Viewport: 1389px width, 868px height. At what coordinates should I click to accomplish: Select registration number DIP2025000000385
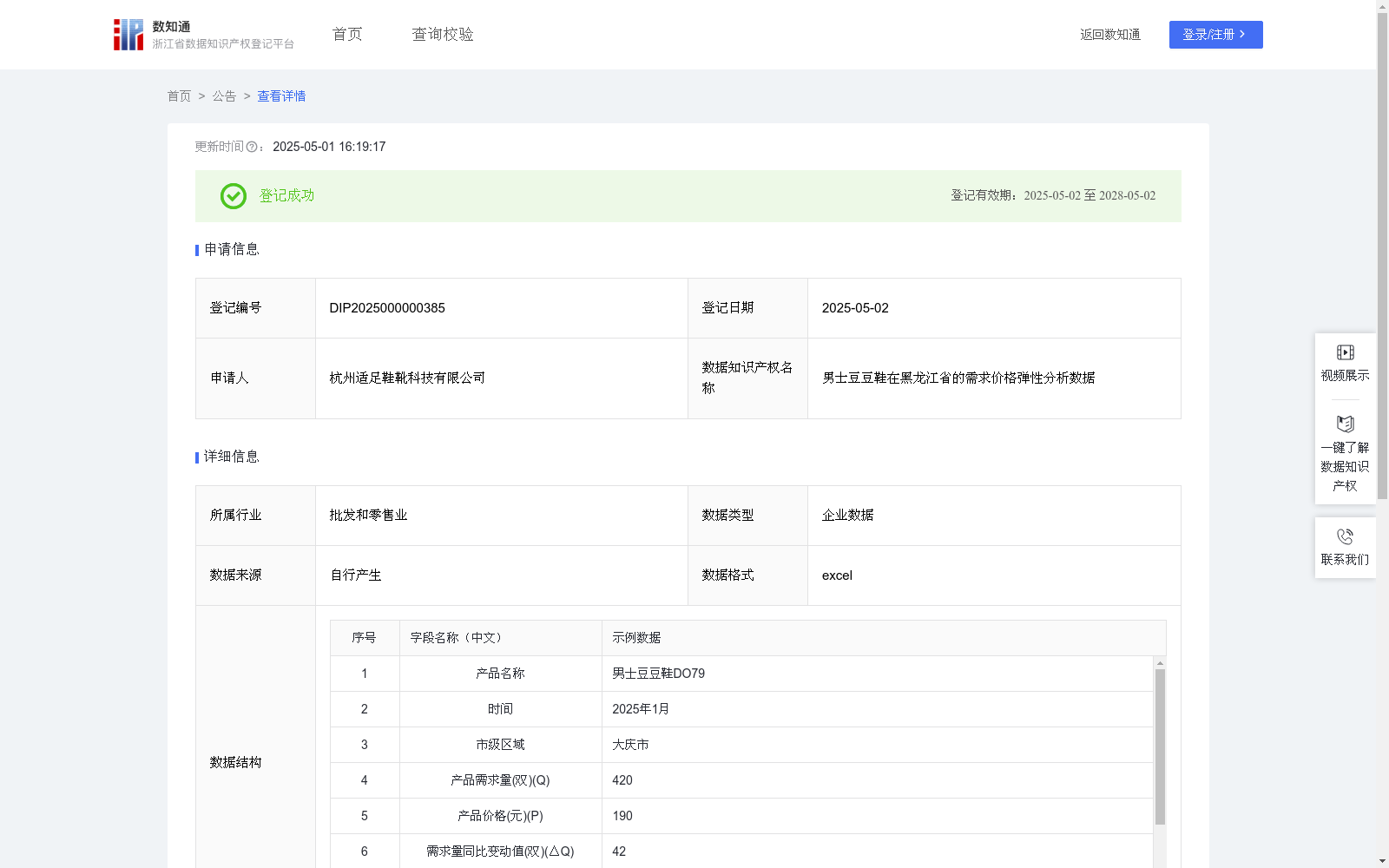pyautogui.click(x=385, y=307)
